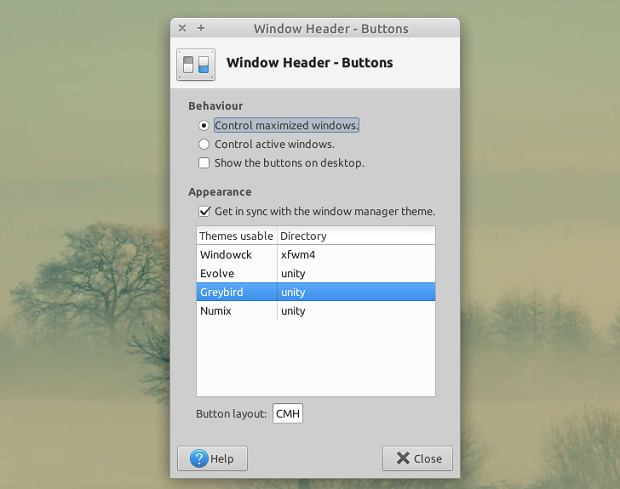Pick the Numix theme
Image resolution: width=620 pixels, height=489 pixels.
pos(316,311)
